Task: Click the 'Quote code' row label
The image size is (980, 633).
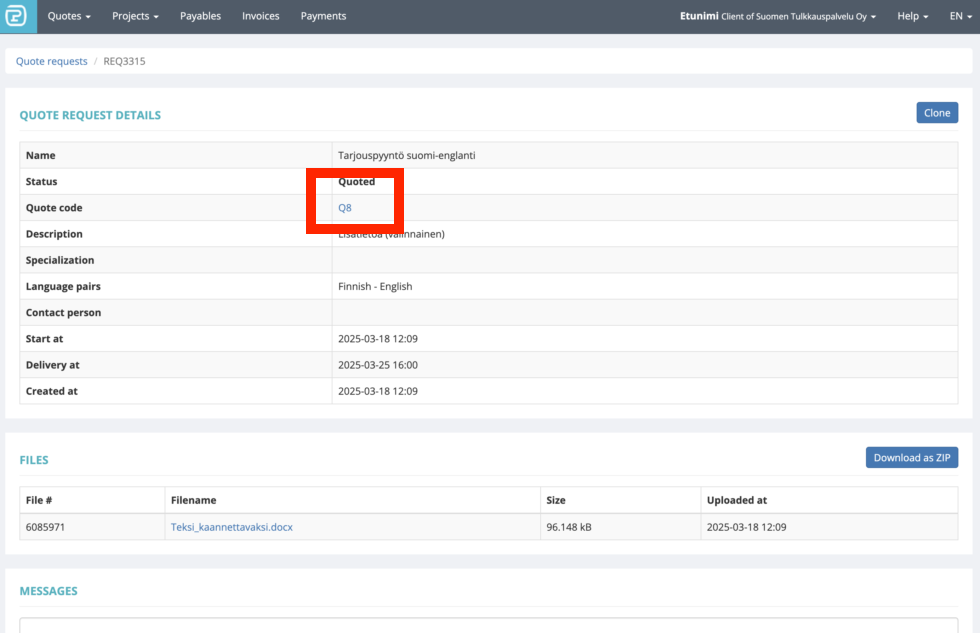Action: pos(54,207)
